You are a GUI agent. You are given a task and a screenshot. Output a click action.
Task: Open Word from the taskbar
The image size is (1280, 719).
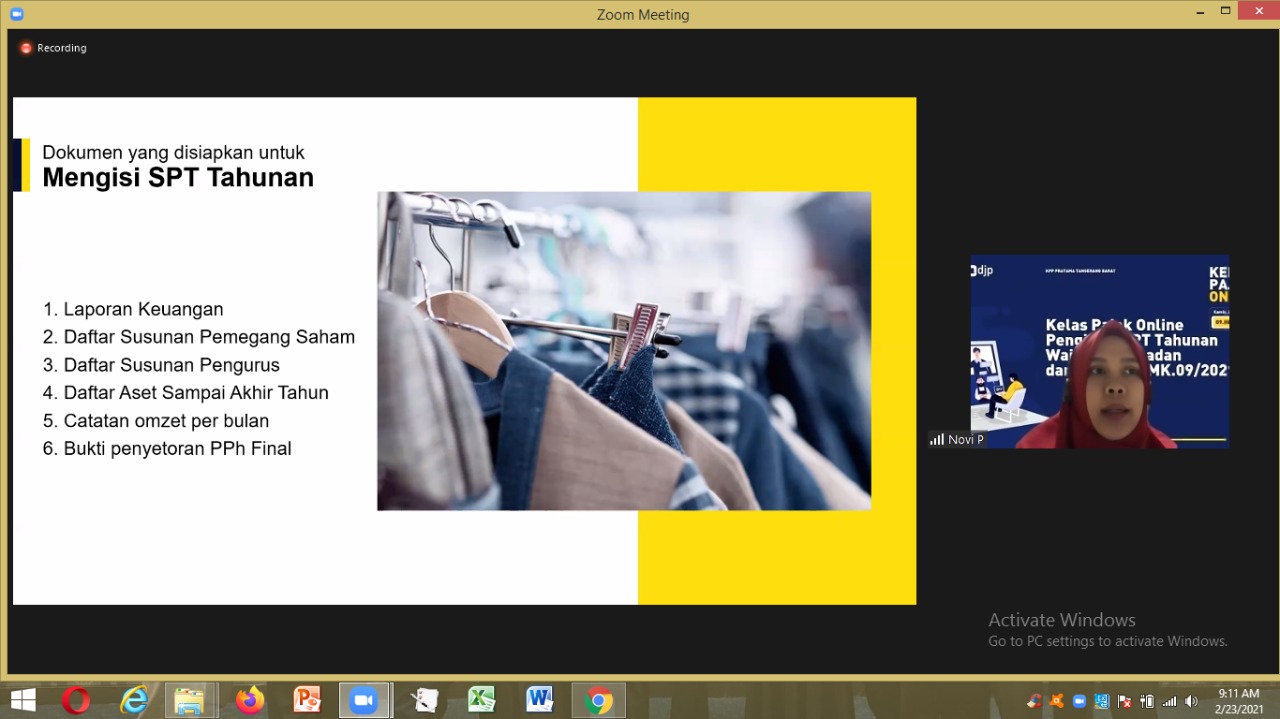(540, 701)
